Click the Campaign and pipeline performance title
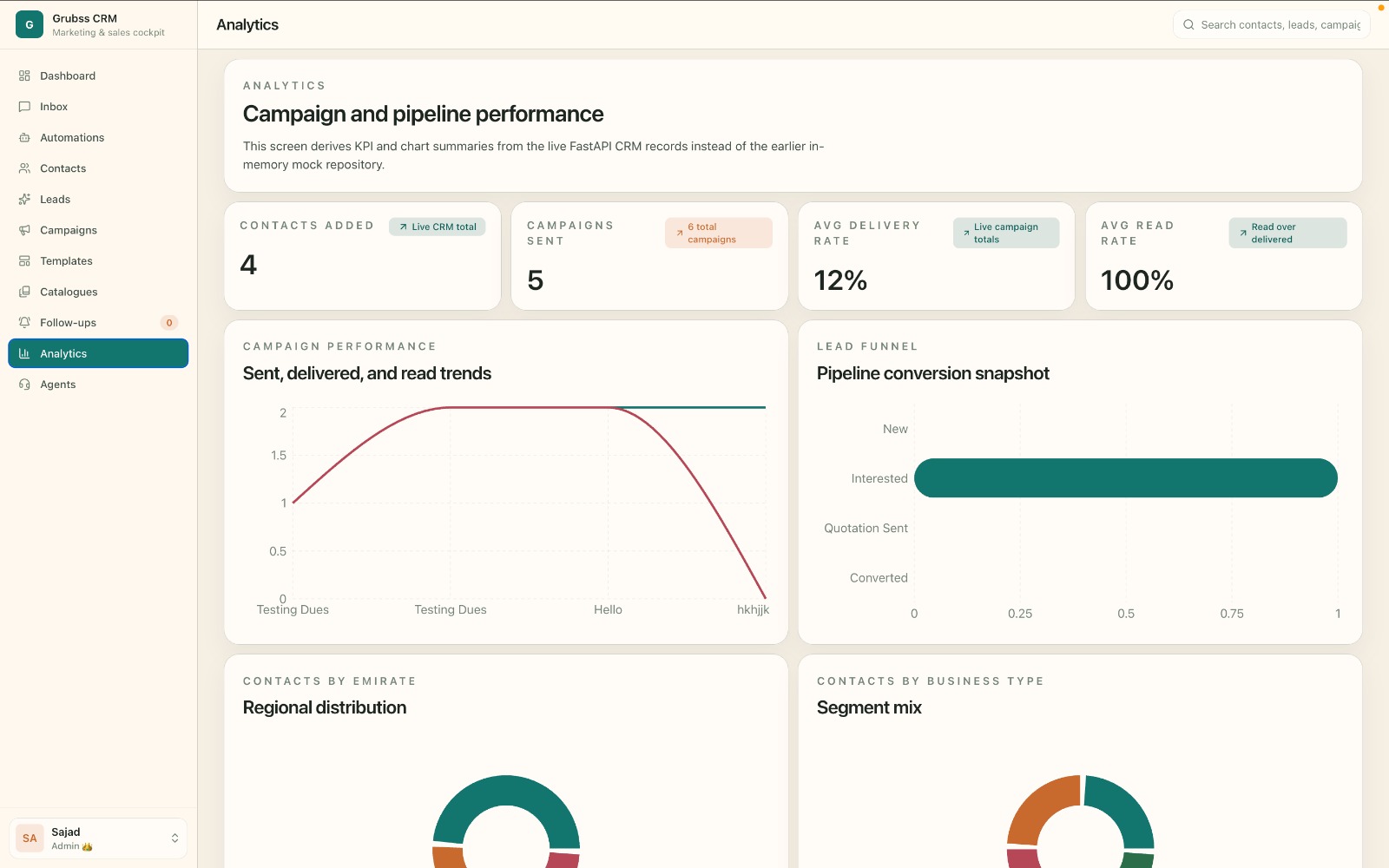Image resolution: width=1389 pixels, height=868 pixels. (423, 114)
